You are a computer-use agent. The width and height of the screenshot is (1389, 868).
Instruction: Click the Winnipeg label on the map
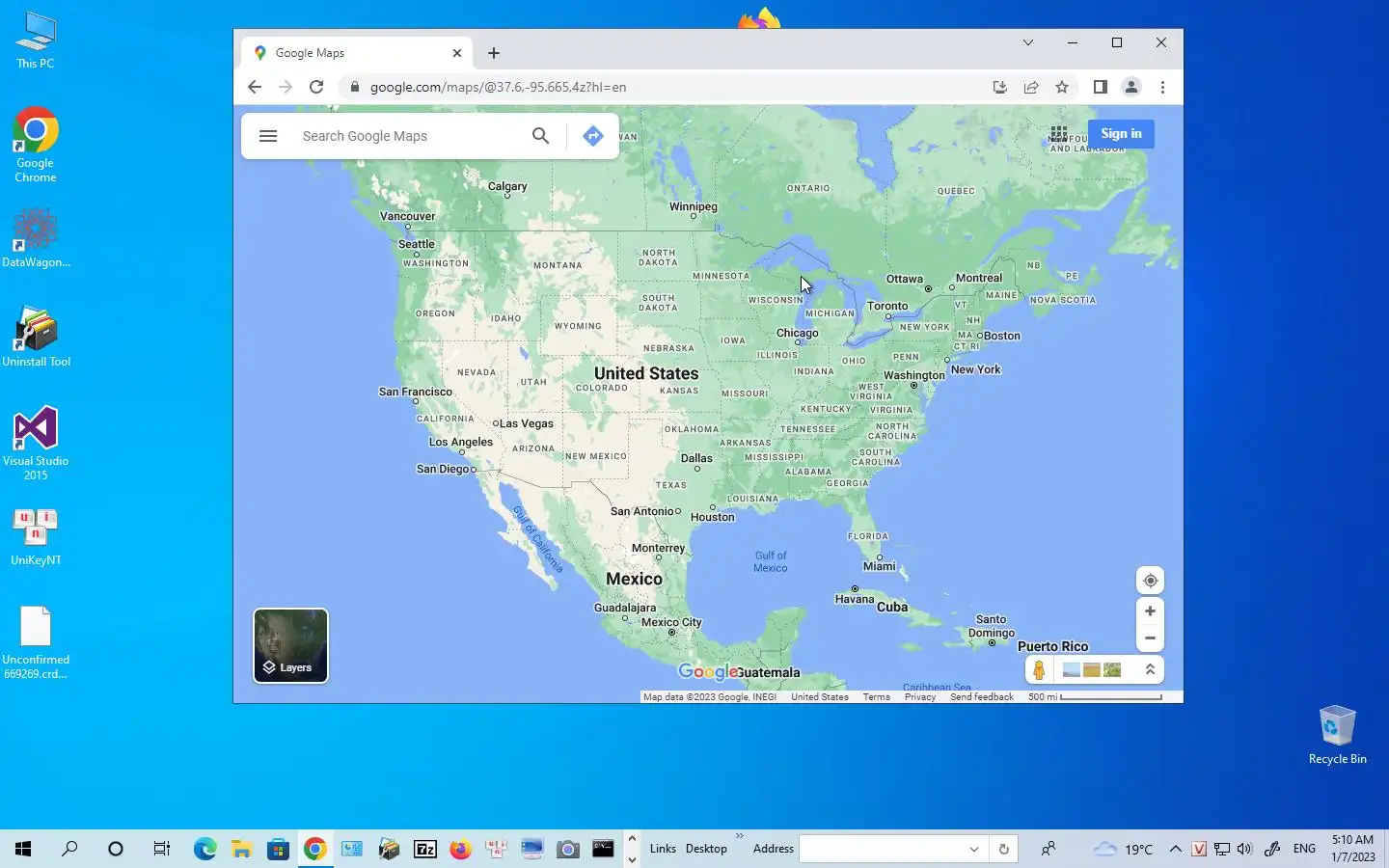point(694,206)
